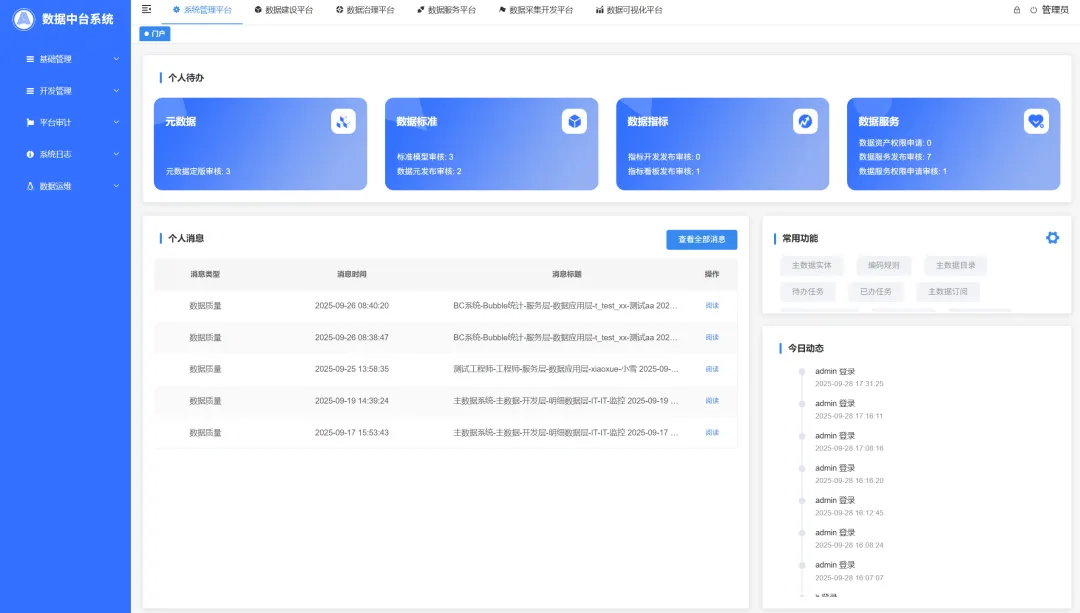Open the 常用功能 settings gear
The image size is (1080, 613).
tap(1052, 238)
